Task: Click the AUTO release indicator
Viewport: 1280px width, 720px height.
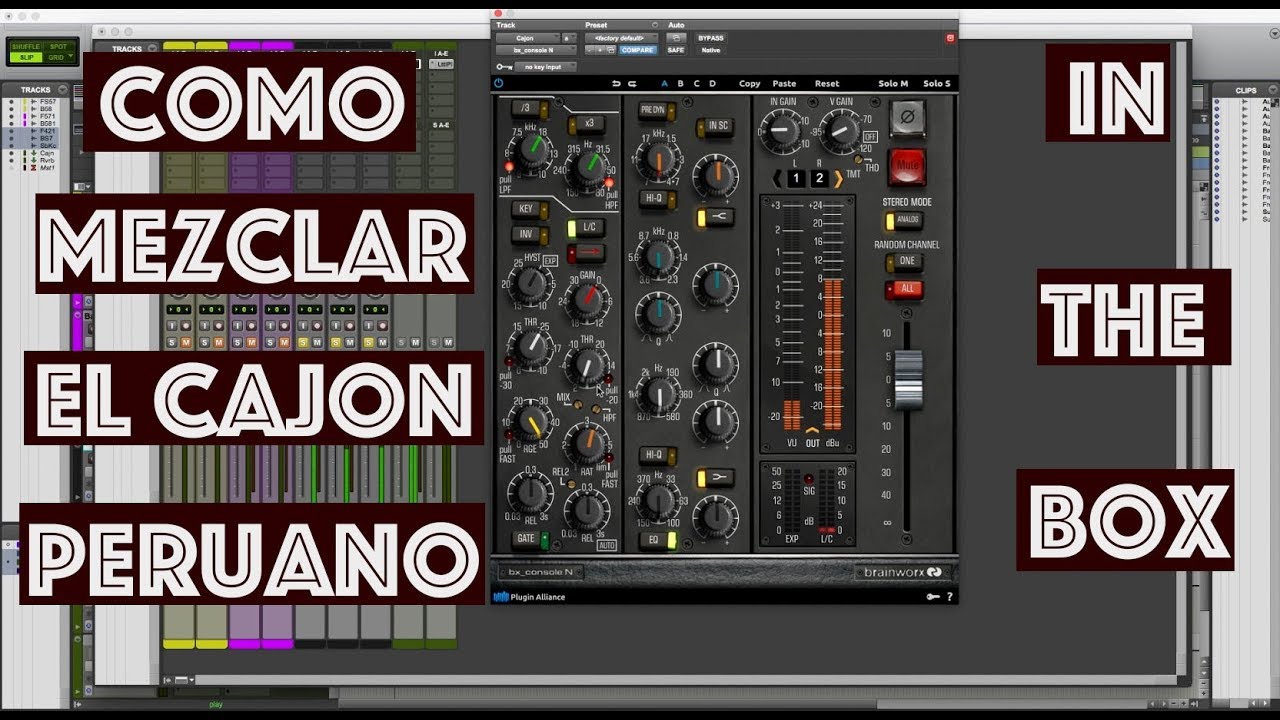Action: tap(606, 545)
